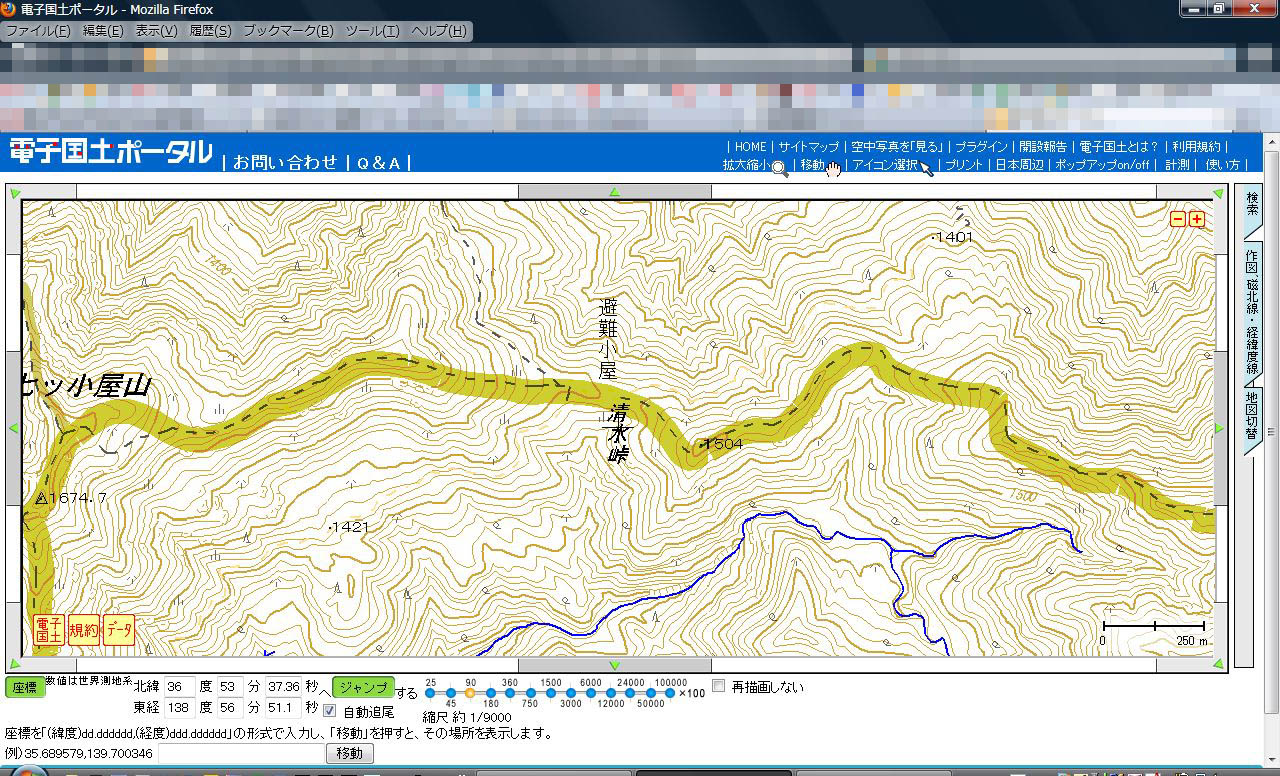
Task: Click the minus zoom-out icon on map
Action: (x=1178, y=219)
